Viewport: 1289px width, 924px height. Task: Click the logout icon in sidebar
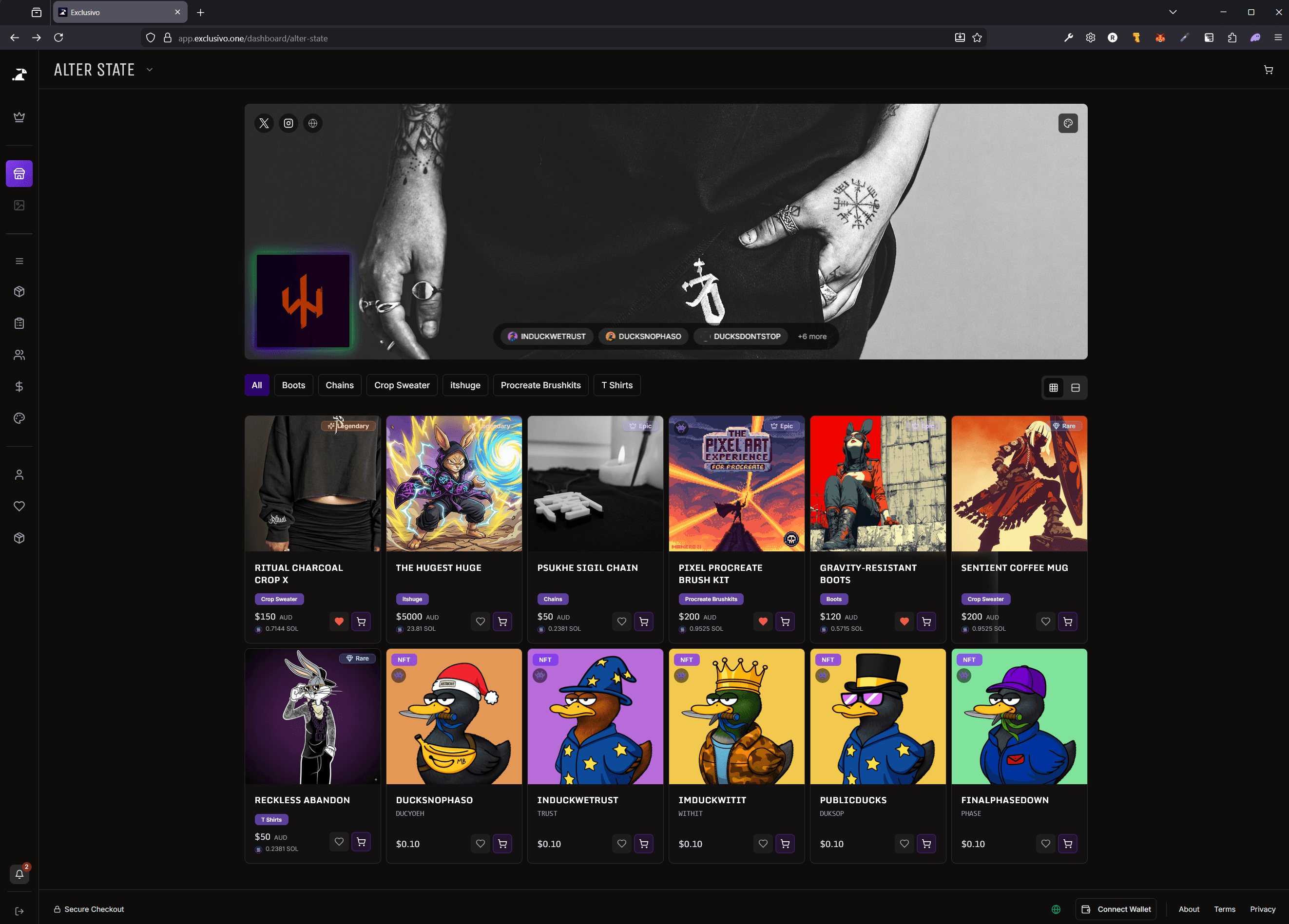pyautogui.click(x=19, y=911)
